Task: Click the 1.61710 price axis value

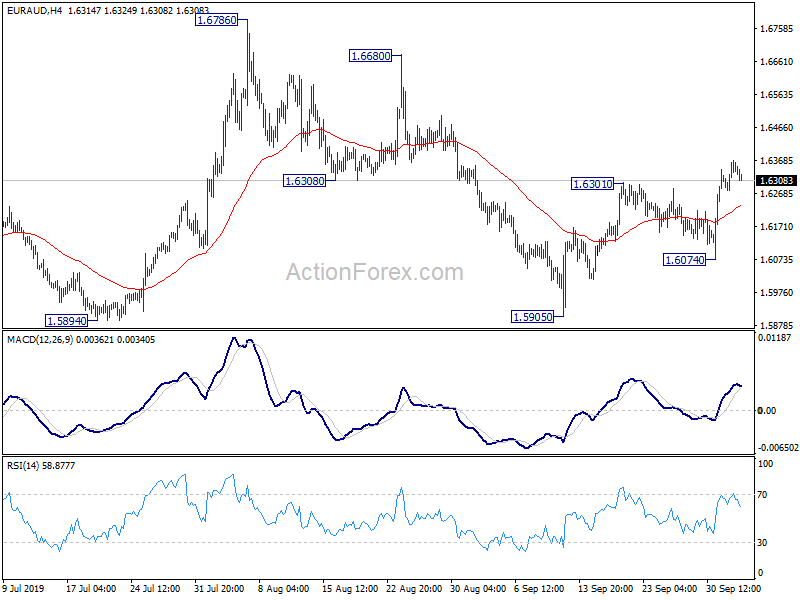Action: 777,227
